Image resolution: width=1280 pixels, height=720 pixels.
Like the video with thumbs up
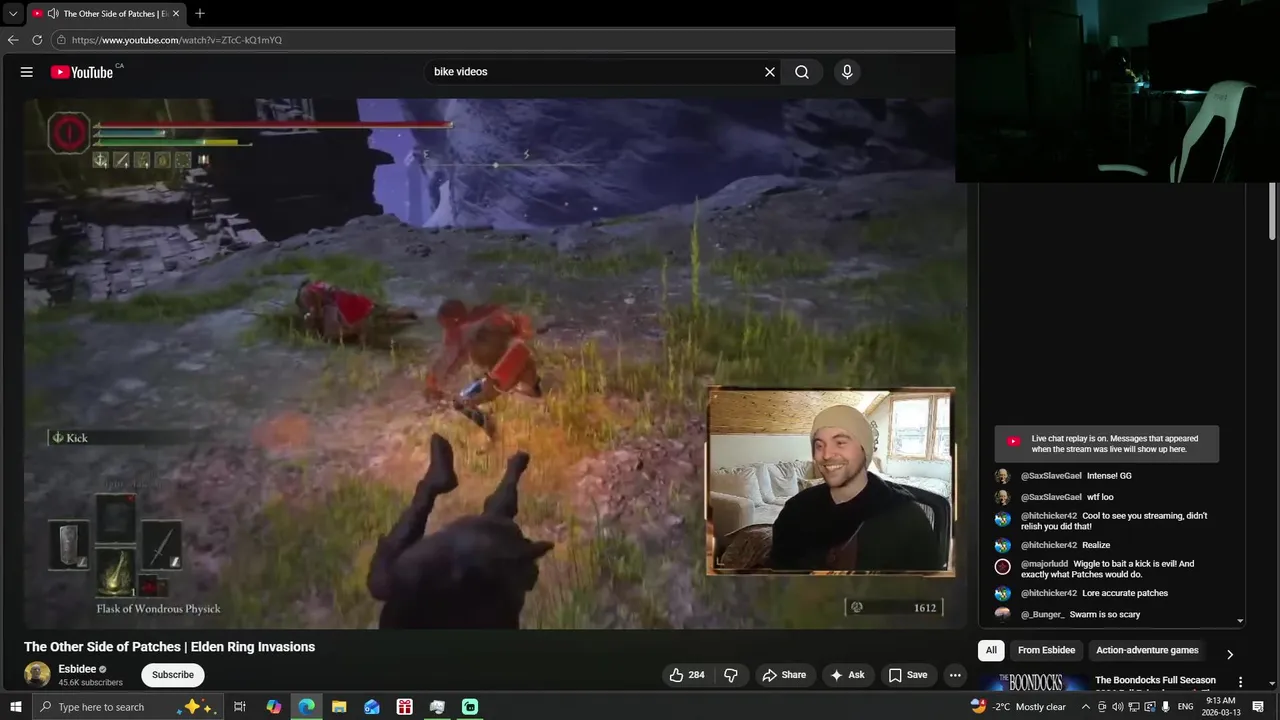tap(687, 675)
